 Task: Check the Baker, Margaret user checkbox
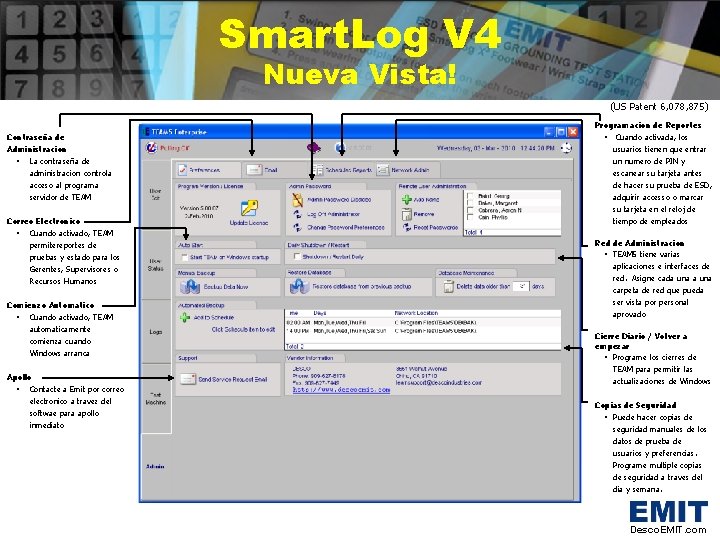(470, 203)
